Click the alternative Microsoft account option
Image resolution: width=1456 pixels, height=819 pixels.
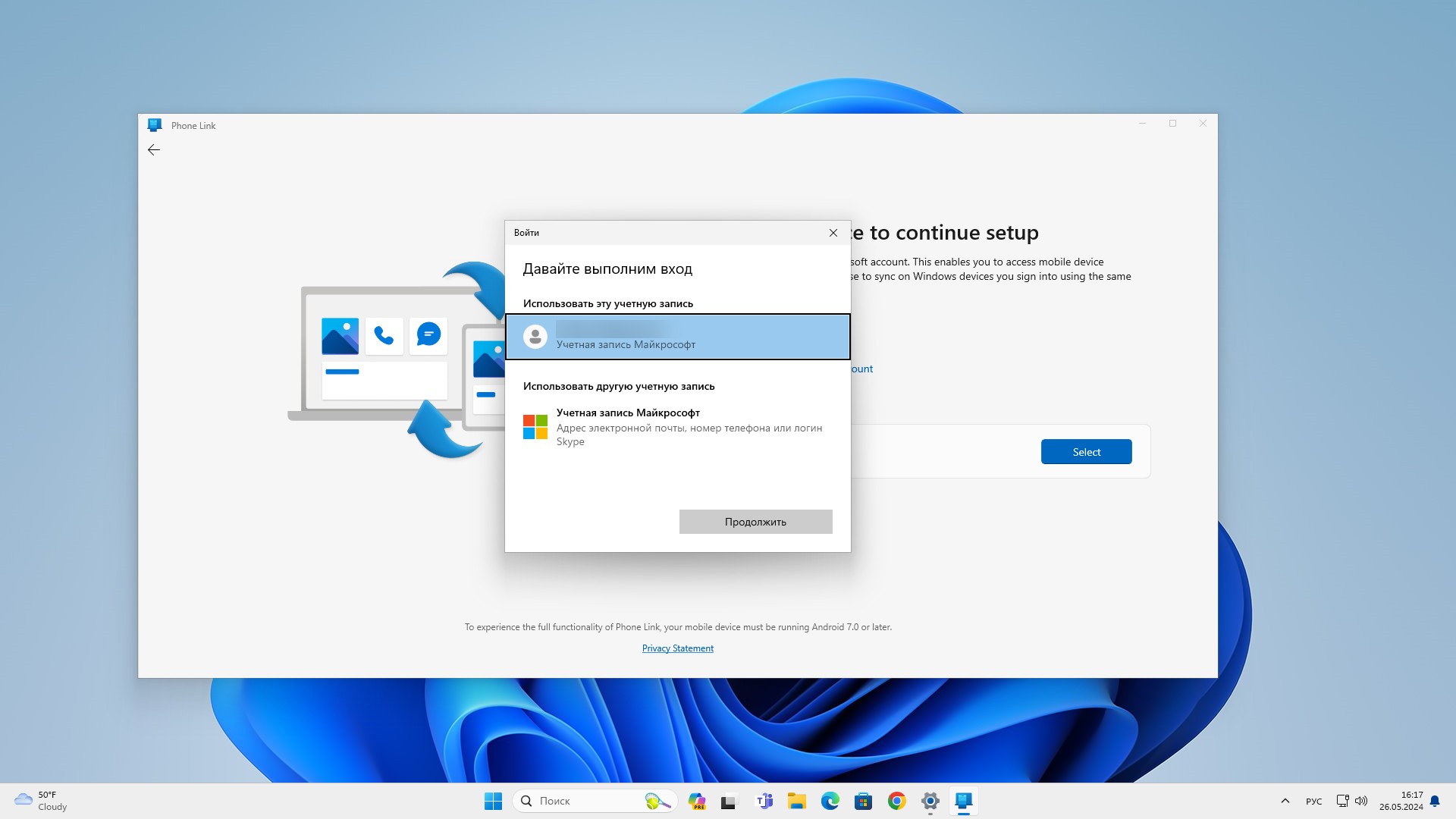tap(677, 426)
